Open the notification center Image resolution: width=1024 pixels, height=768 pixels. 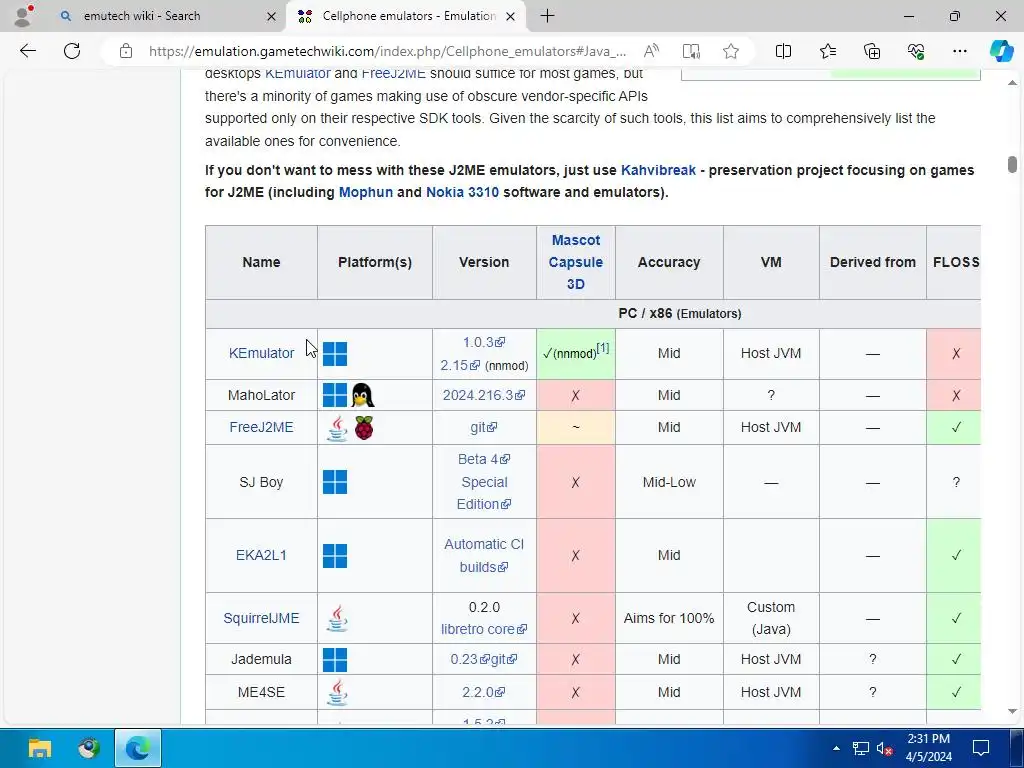click(x=981, y=748)
